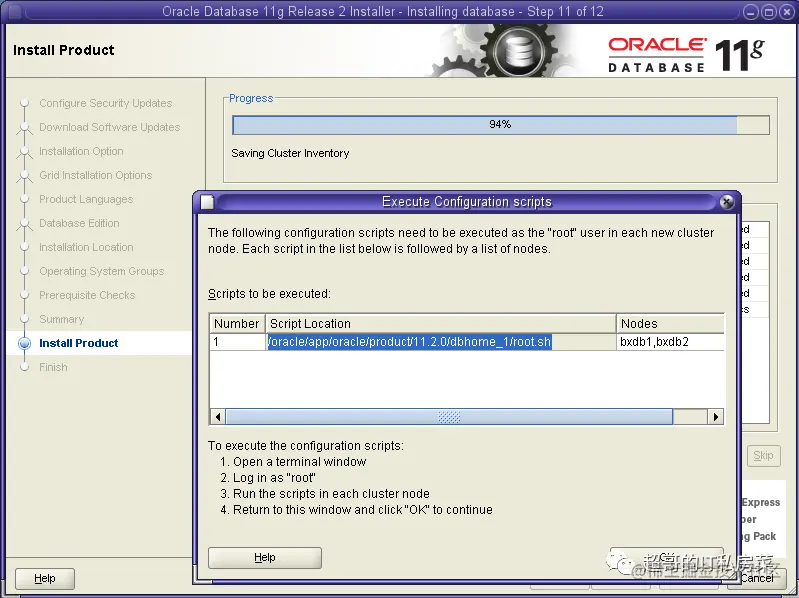Click the Saving Cluster Inventory status text
Viewport: 799px width, 598px height.
[290, 153]
